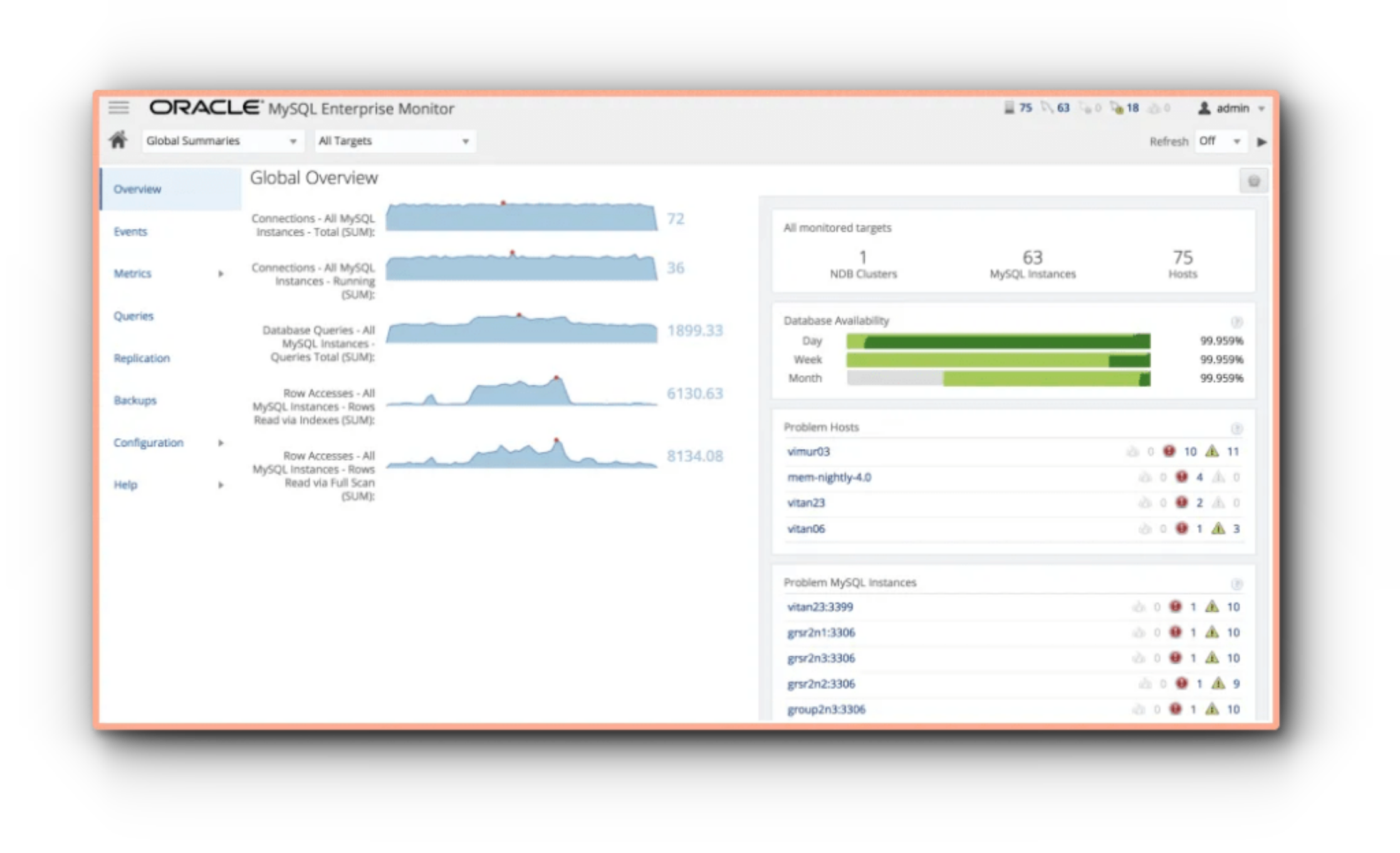Click the '75 Hosts' count
The height and width of the screenshot is (853, 1400).
[1183, 264]
